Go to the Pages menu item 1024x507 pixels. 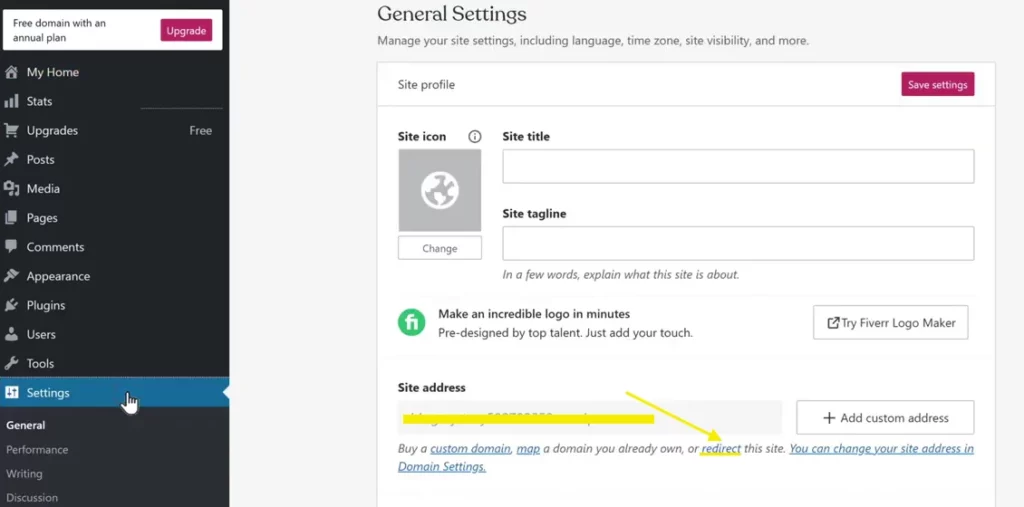pos(114,218)
